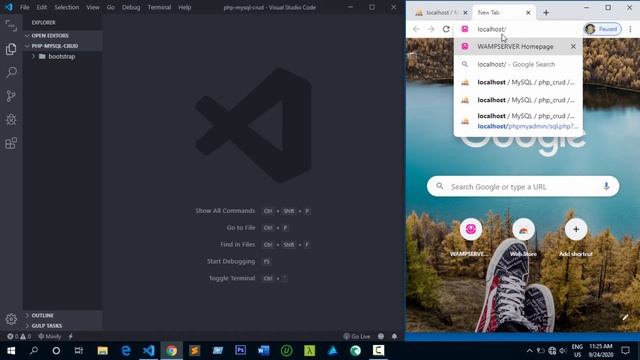Open the Edit menu in VS Code

click(x=42, y=7)
